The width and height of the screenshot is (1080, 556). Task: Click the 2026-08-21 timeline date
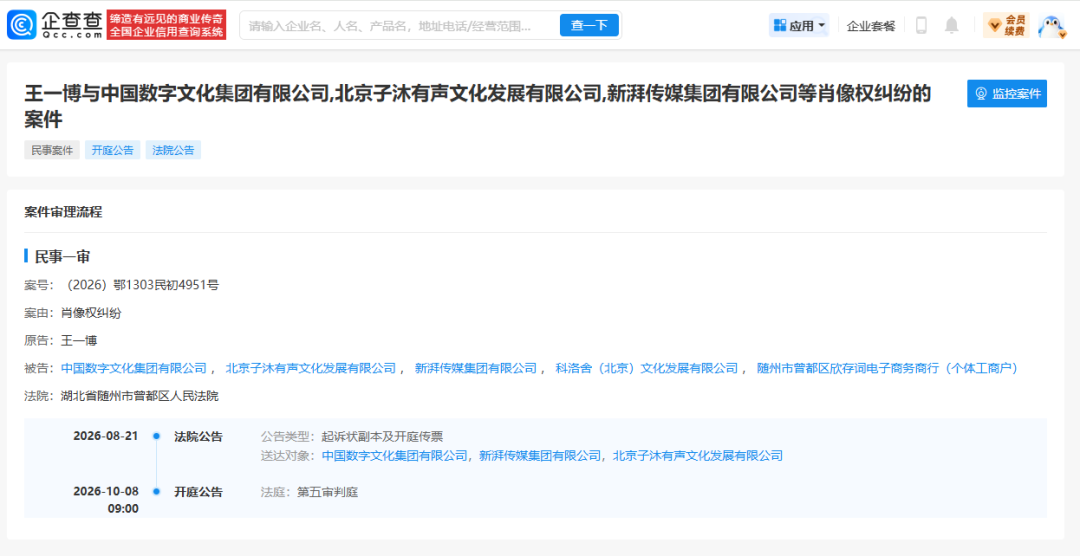pyautogui.click(x=105, y=436)
